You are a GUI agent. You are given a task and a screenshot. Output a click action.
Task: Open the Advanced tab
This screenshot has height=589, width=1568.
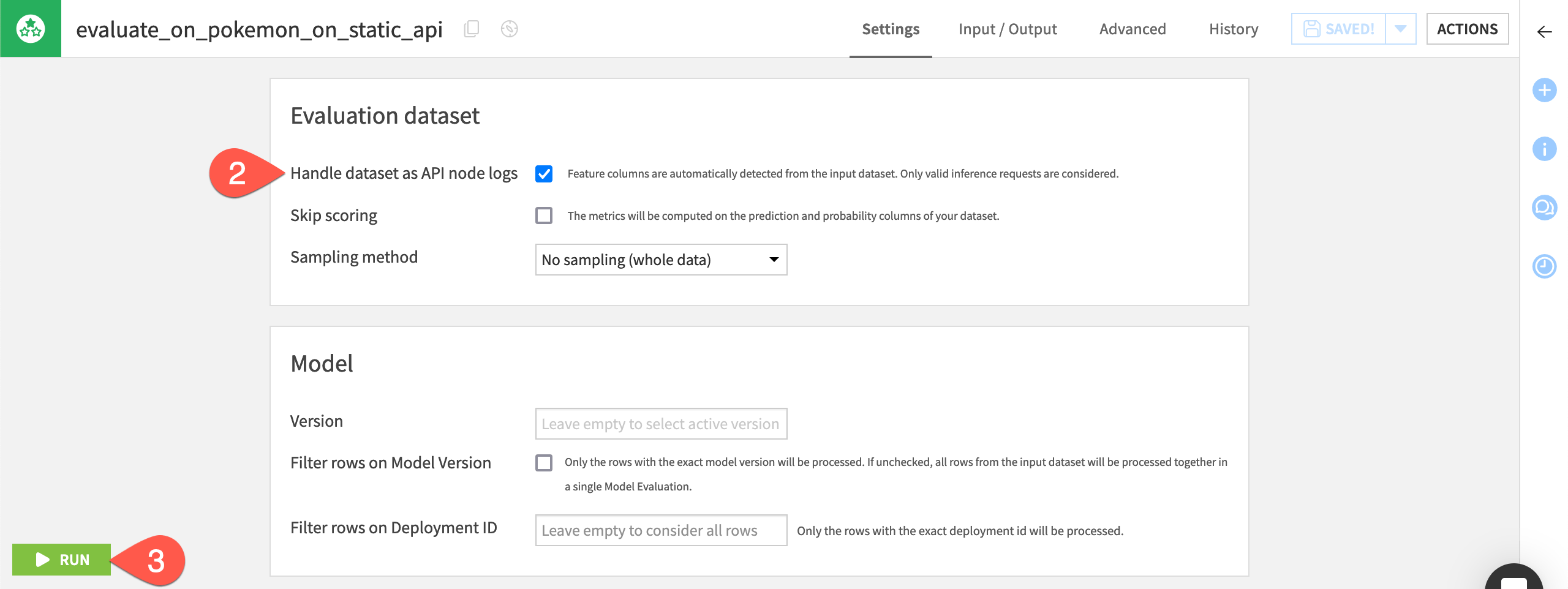(1133, 29)
